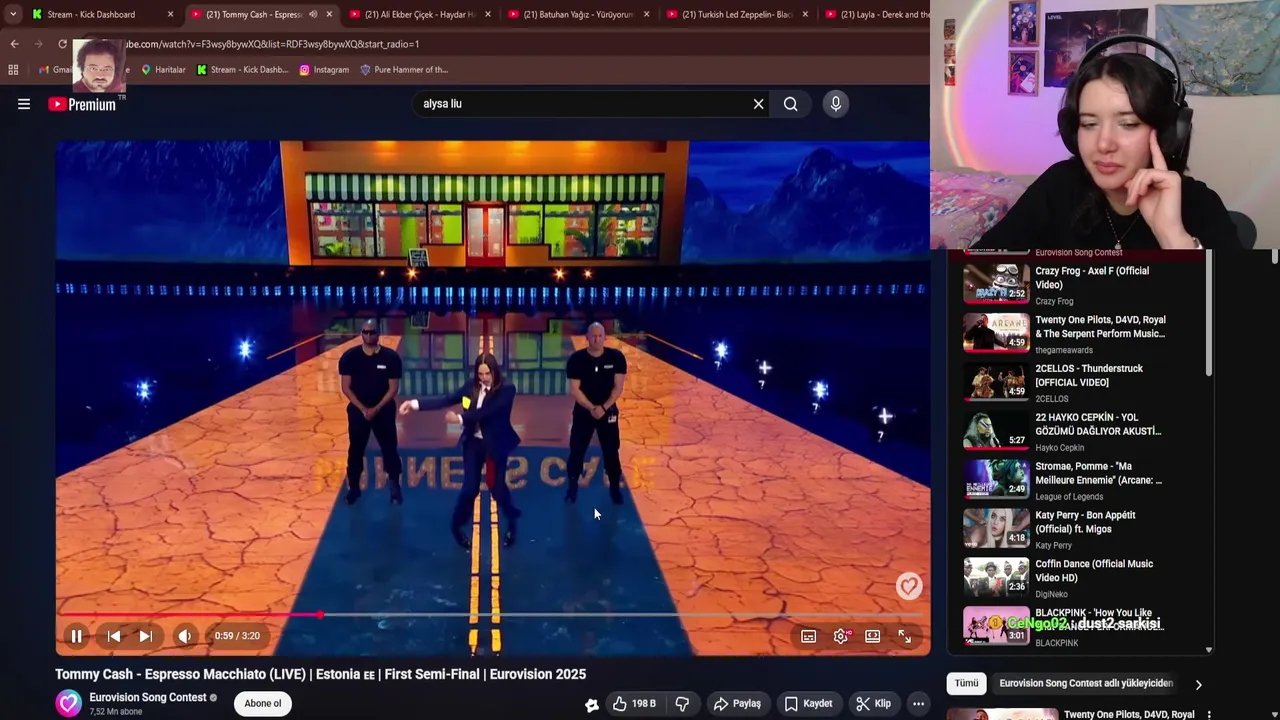
Task: Switch to the Batuhan Yağız tab
Action: tap(578, 14)
